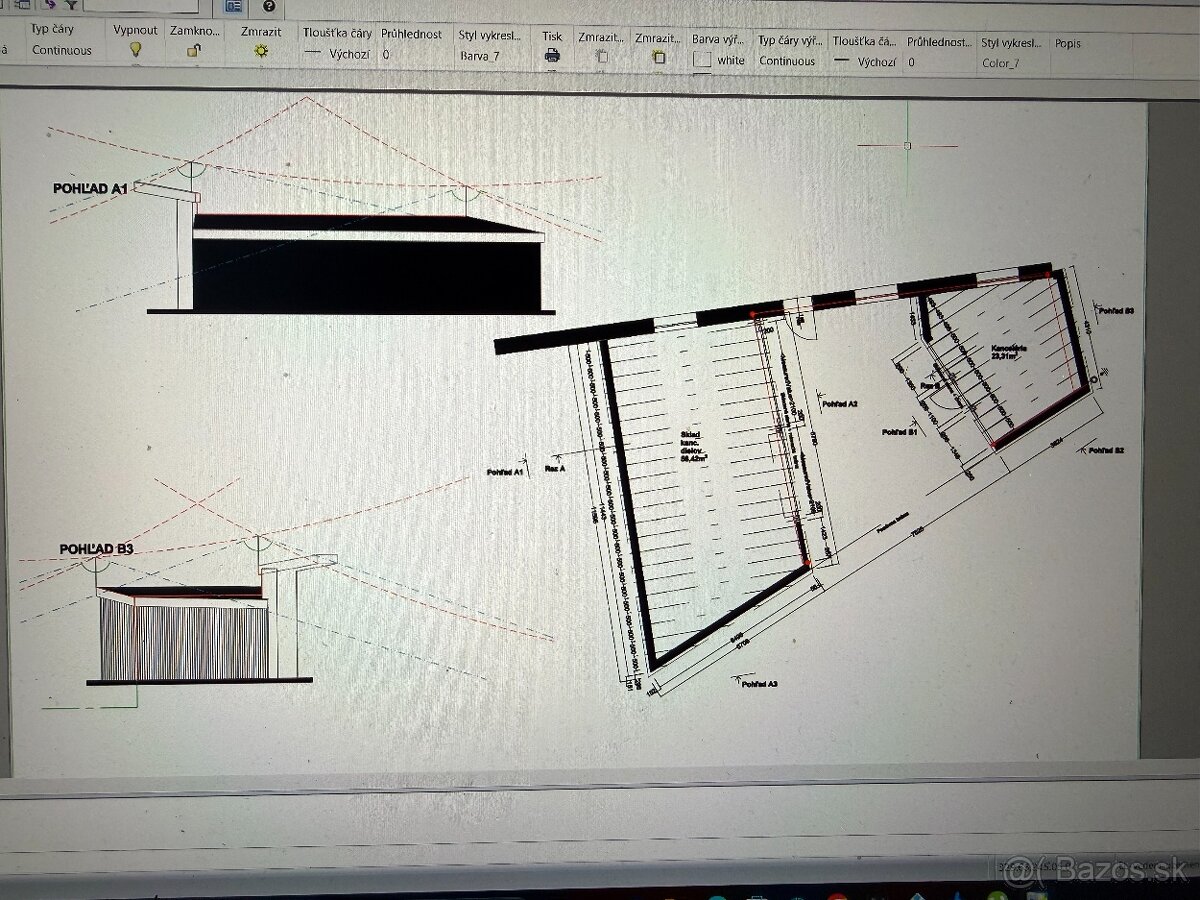Toggle the Zmrazit sun icon
The width and height of the screenshot is (1200, 900).
point(261,51)
